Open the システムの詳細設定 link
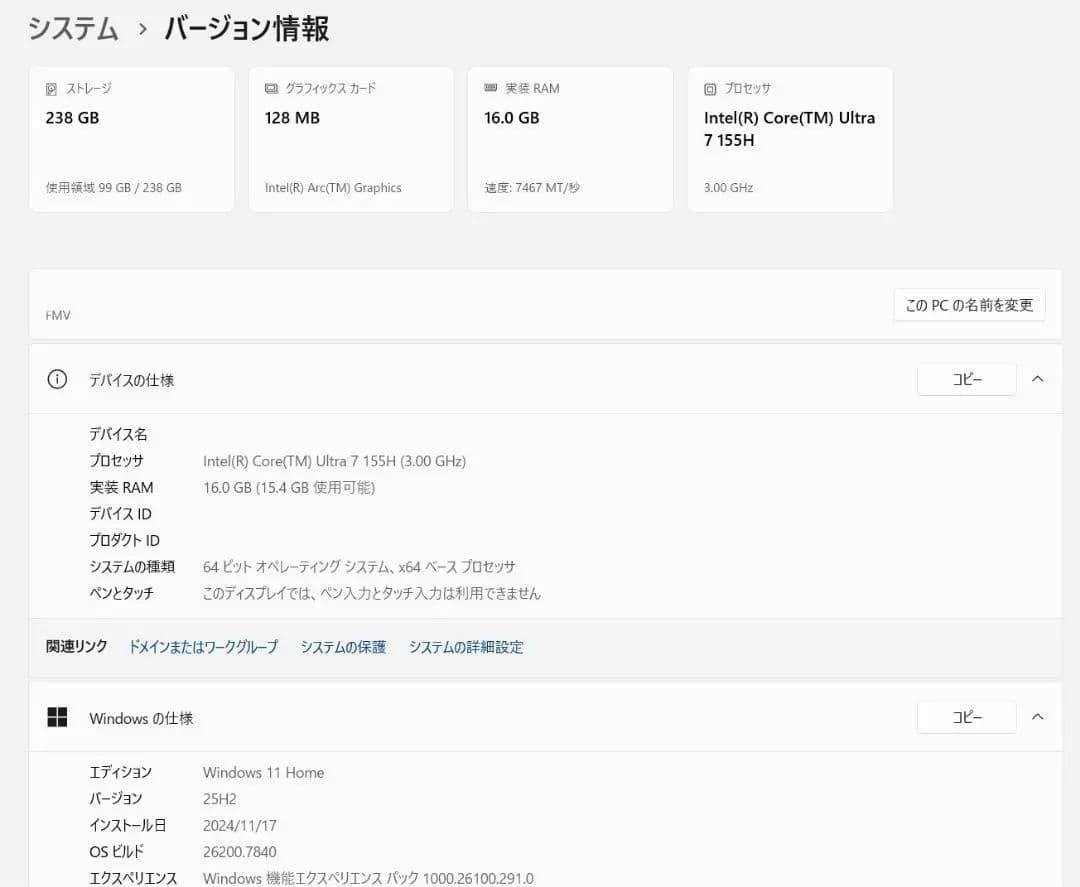The width and height of the screenshot is (1080, 887). (465, 647)
